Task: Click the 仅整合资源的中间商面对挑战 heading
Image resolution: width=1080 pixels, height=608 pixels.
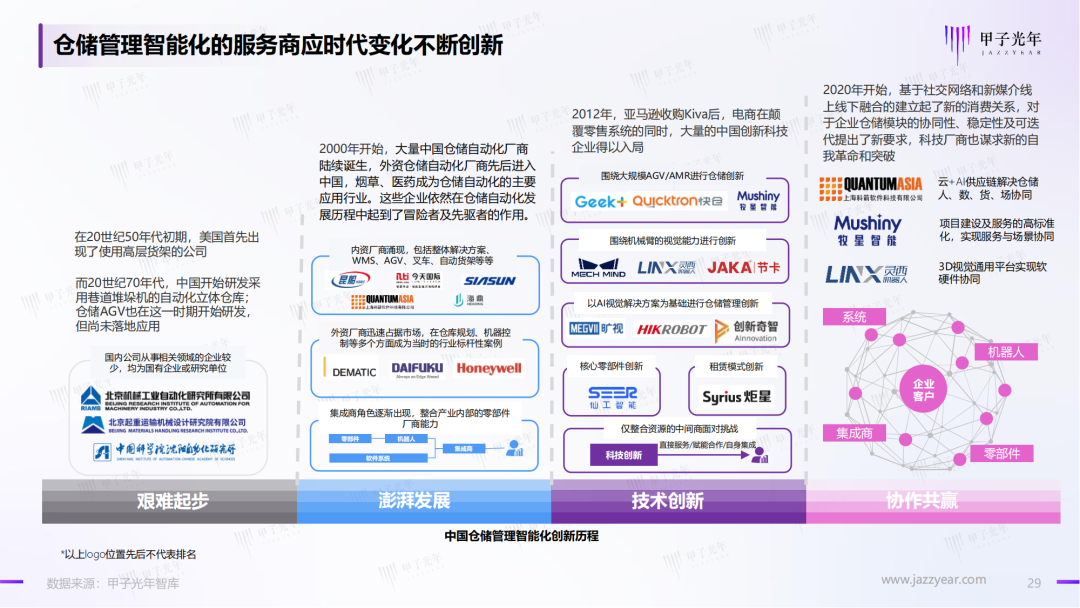Action: 679,429
